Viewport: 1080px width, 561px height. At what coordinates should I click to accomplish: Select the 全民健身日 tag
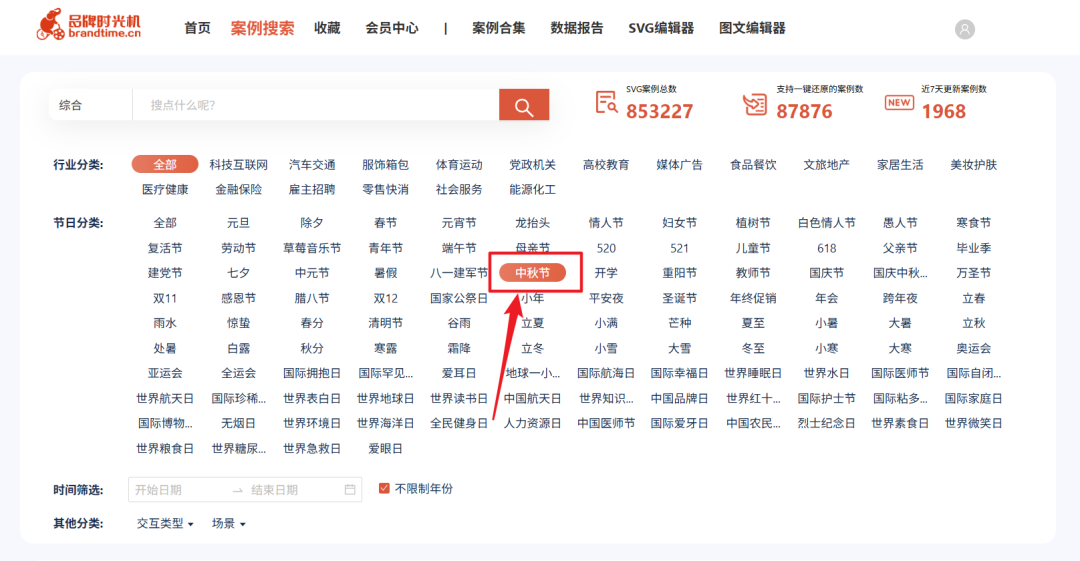[459, 423]
